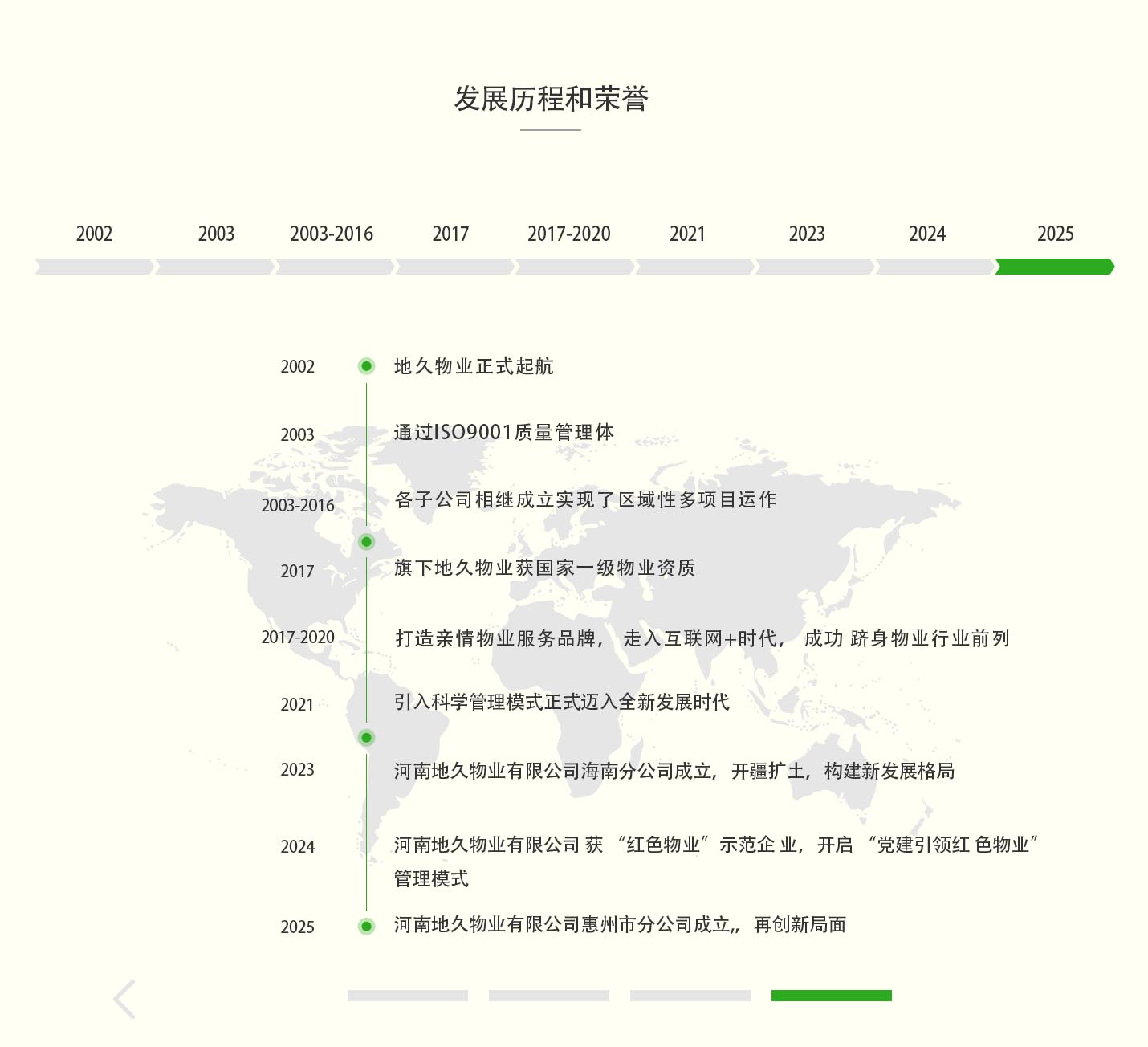The image size is (1148, 1047).
Task: Choose the 2017-2020 tab in the horizontal year bar
Action: 569,234
